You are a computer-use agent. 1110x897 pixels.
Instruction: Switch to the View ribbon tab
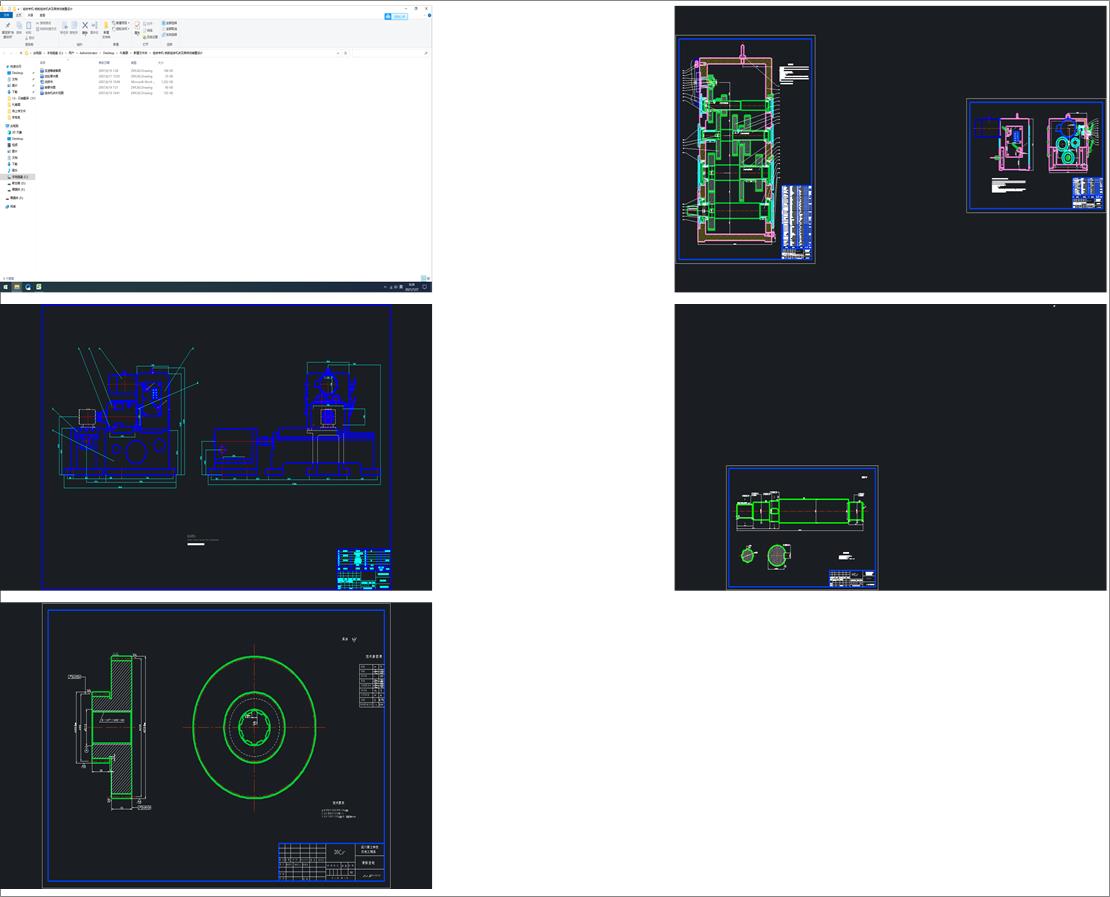point(42,15)
